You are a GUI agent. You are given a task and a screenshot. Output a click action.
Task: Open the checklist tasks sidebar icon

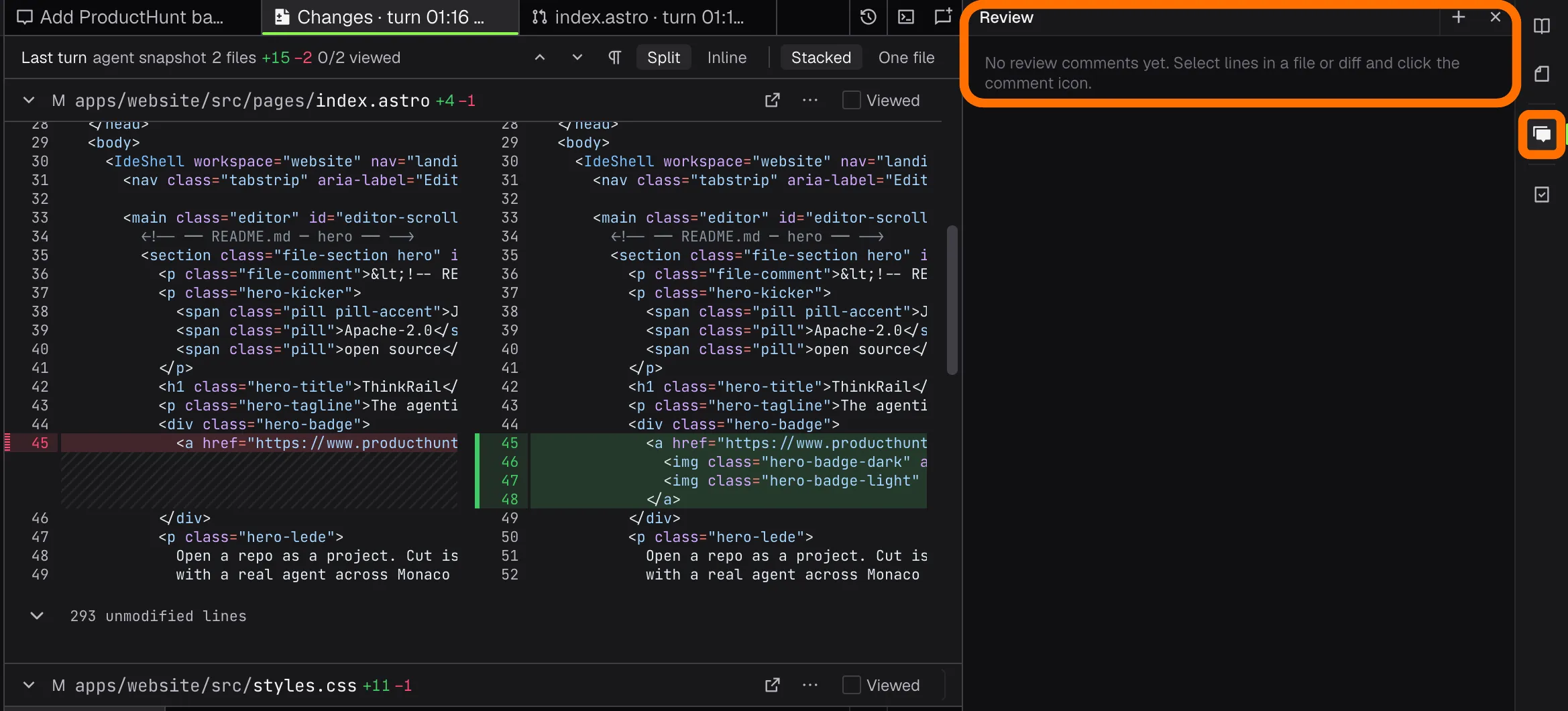pyautogui.click(x=1542, y=195)
